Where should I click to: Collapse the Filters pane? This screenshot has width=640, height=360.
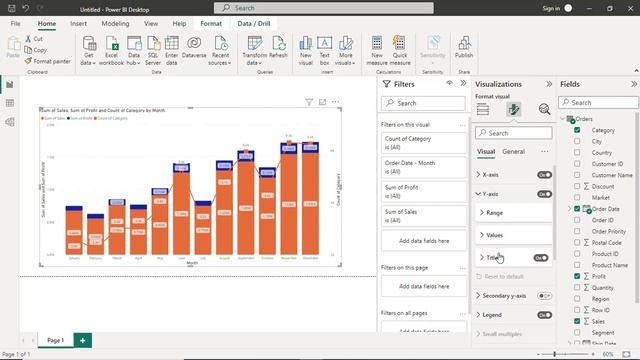point(463,83)
